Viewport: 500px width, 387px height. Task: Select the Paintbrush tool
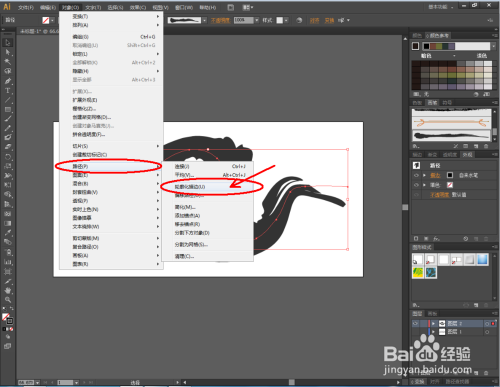tap(8, 119)
